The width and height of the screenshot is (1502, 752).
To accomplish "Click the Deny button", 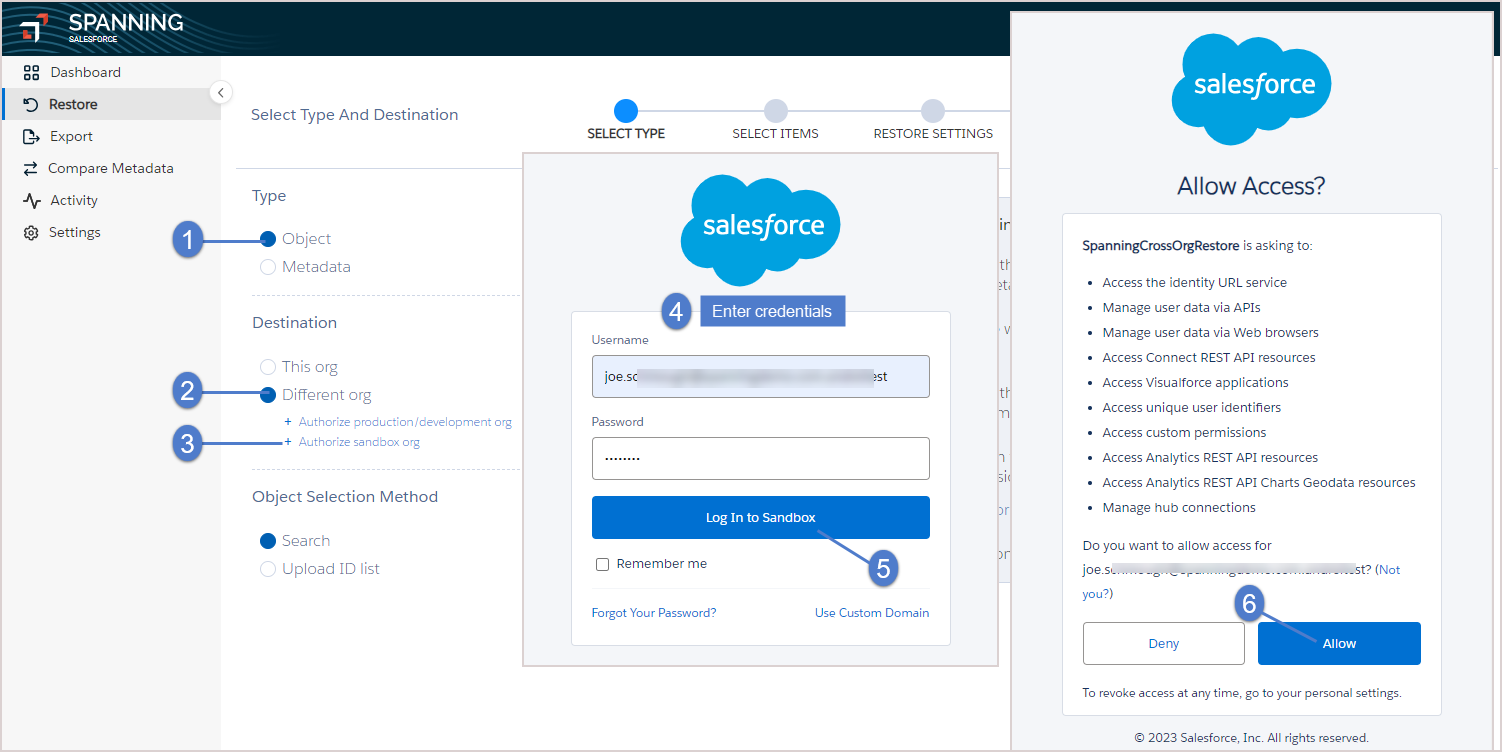I will (1164, 643).
